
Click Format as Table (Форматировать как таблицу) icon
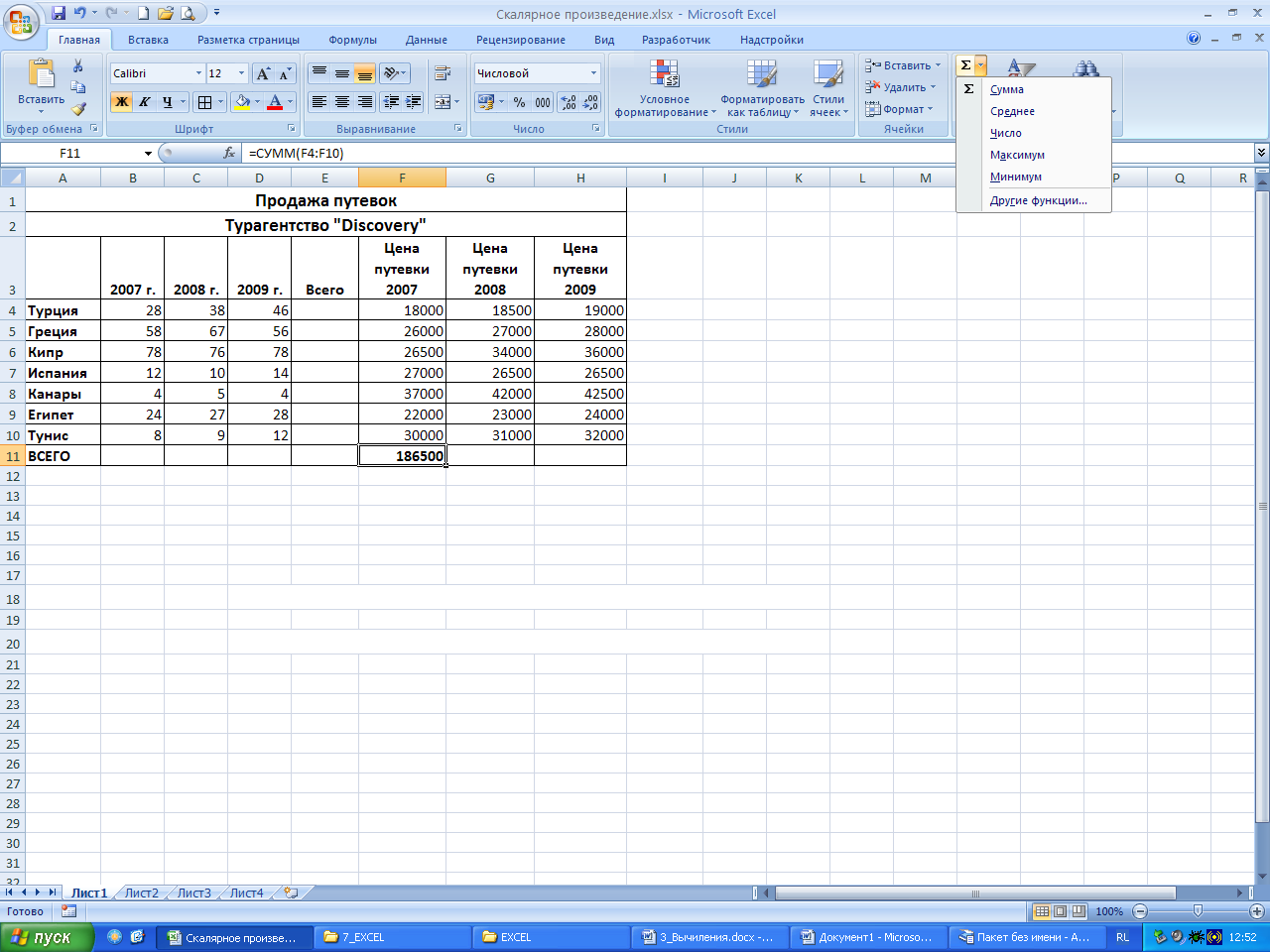tap(762, 74)
